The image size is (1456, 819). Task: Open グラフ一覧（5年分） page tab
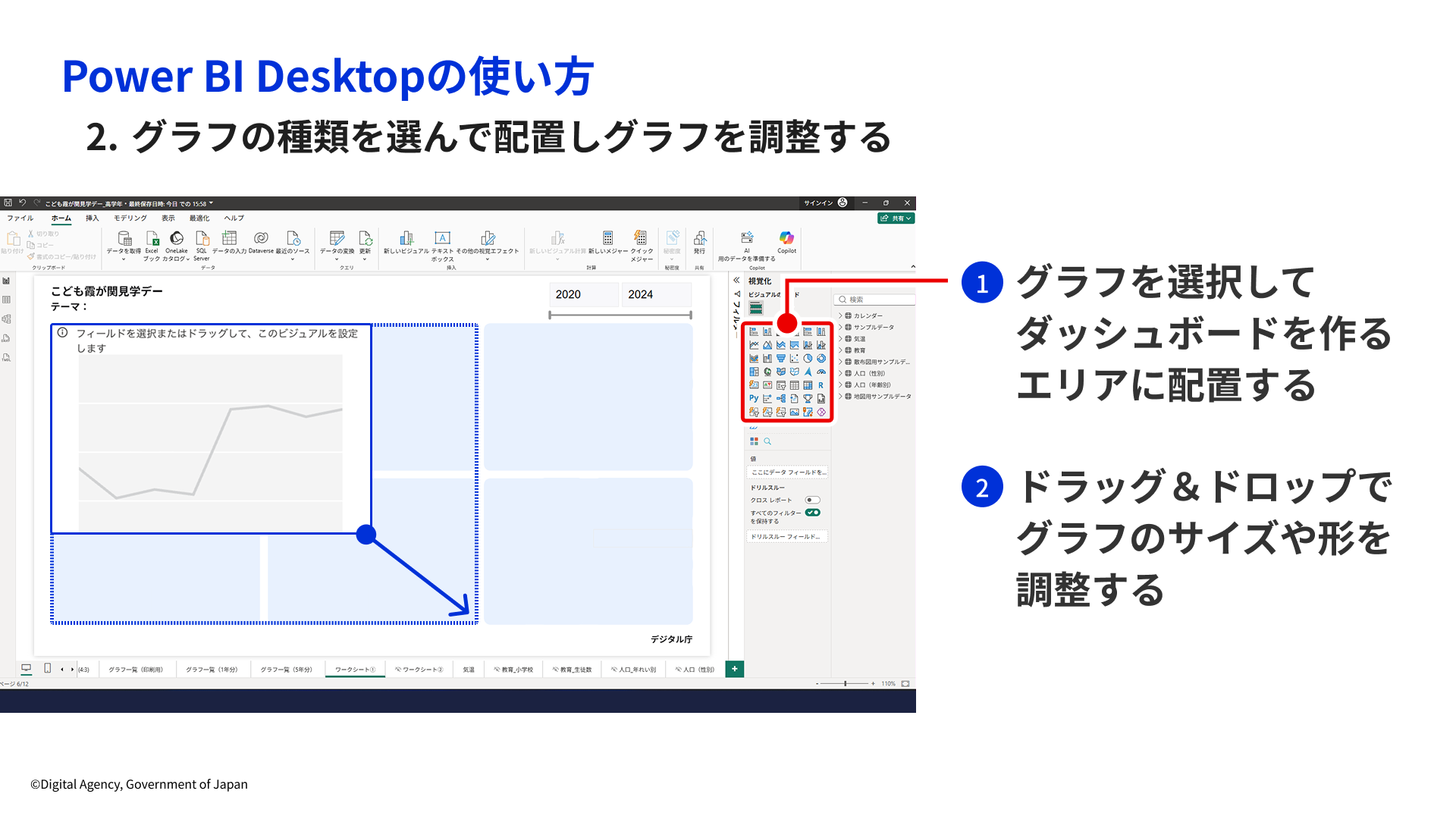tap(287, 670)
